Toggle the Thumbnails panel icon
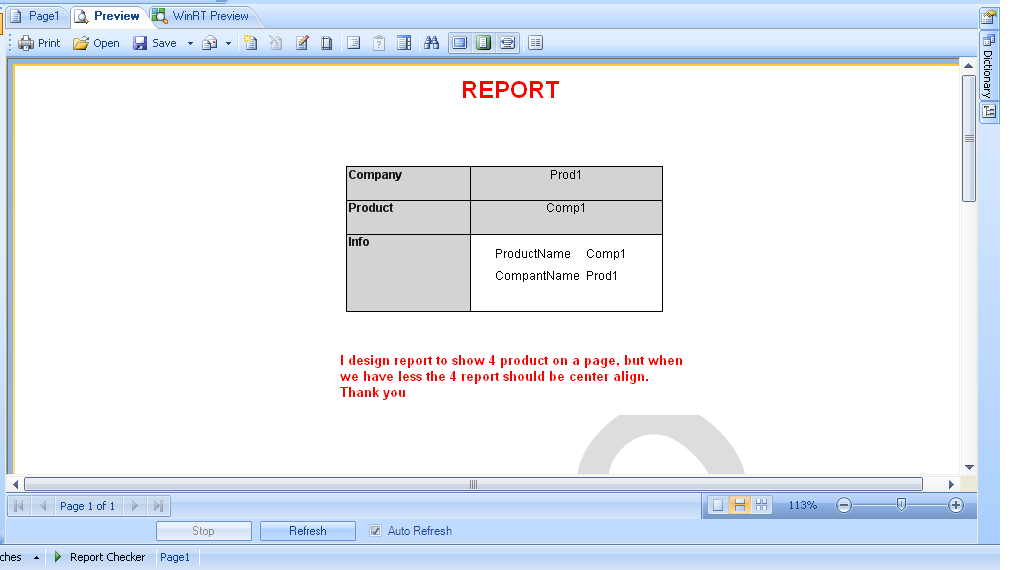 (404, 43)
